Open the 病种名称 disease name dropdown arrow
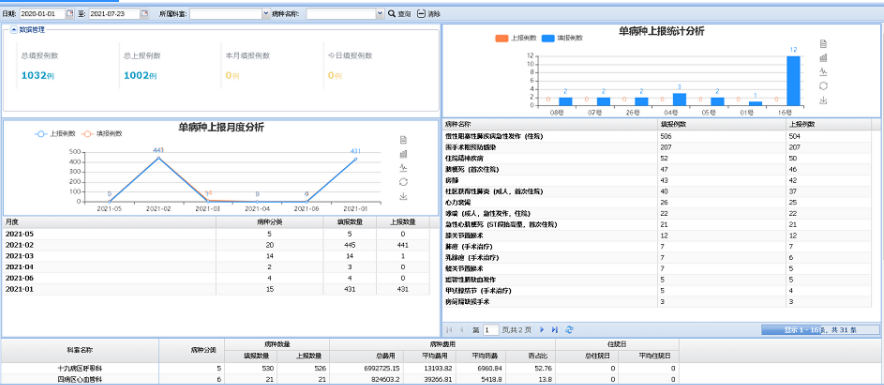Image resolution: width=884 pixels, height=385 pixels. click(x=380, y=14)
